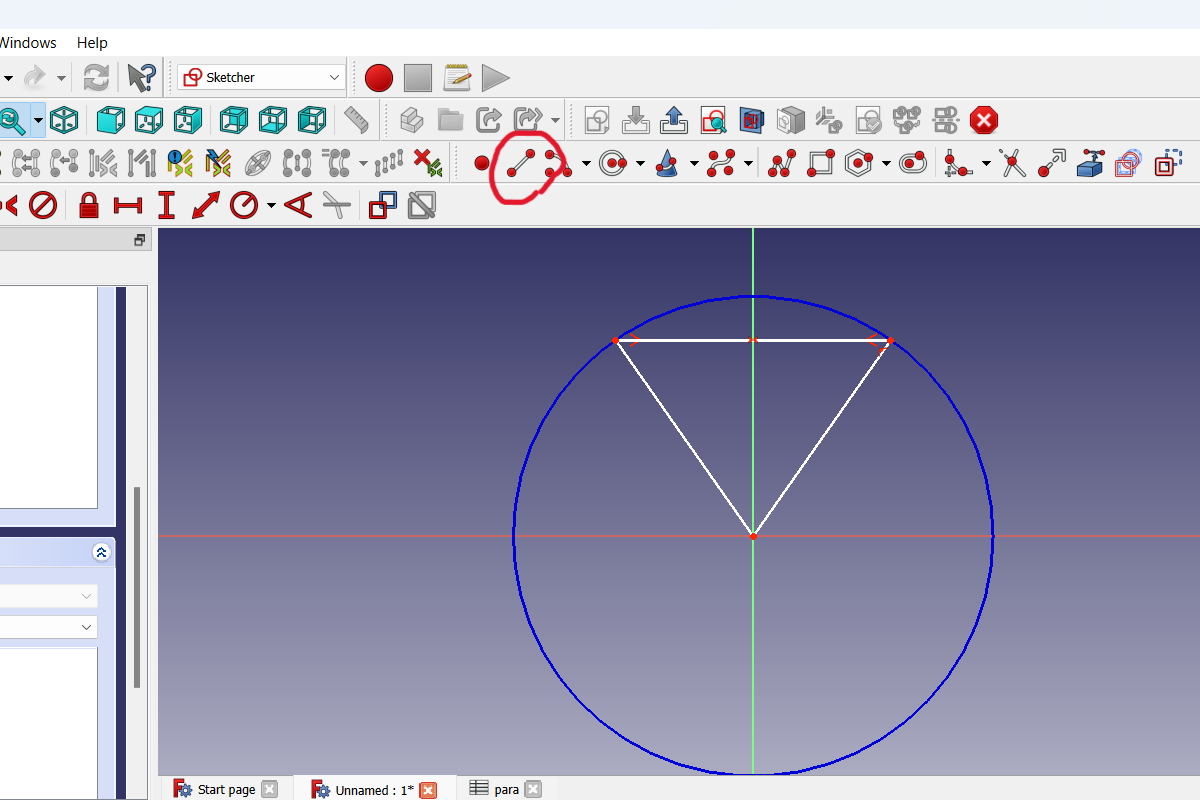Select the Create Regular Polygon tool
Viewport: 1200px width, 800px height.
[x=860, y=163]
